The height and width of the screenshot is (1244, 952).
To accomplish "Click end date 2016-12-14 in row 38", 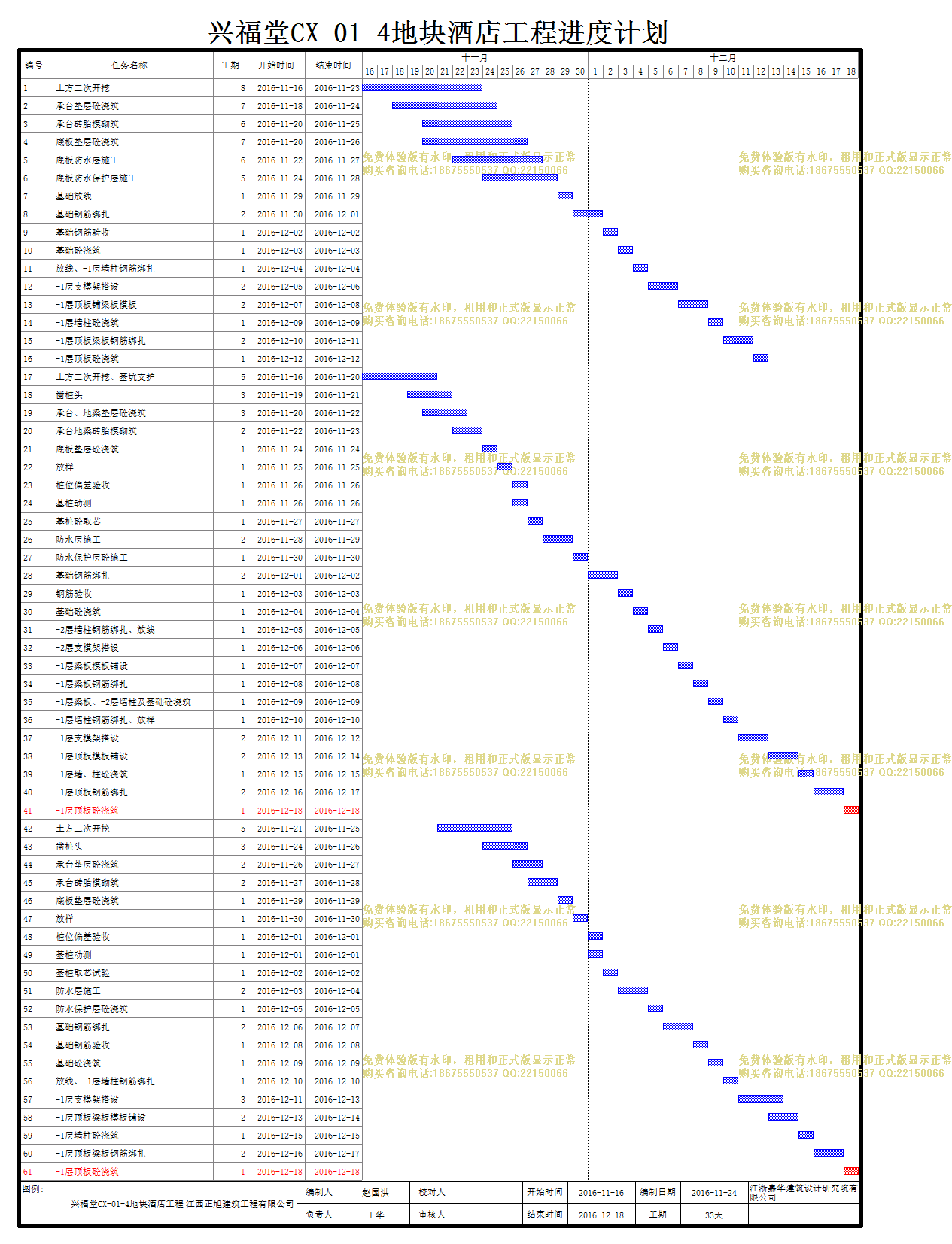I will 337,756.
